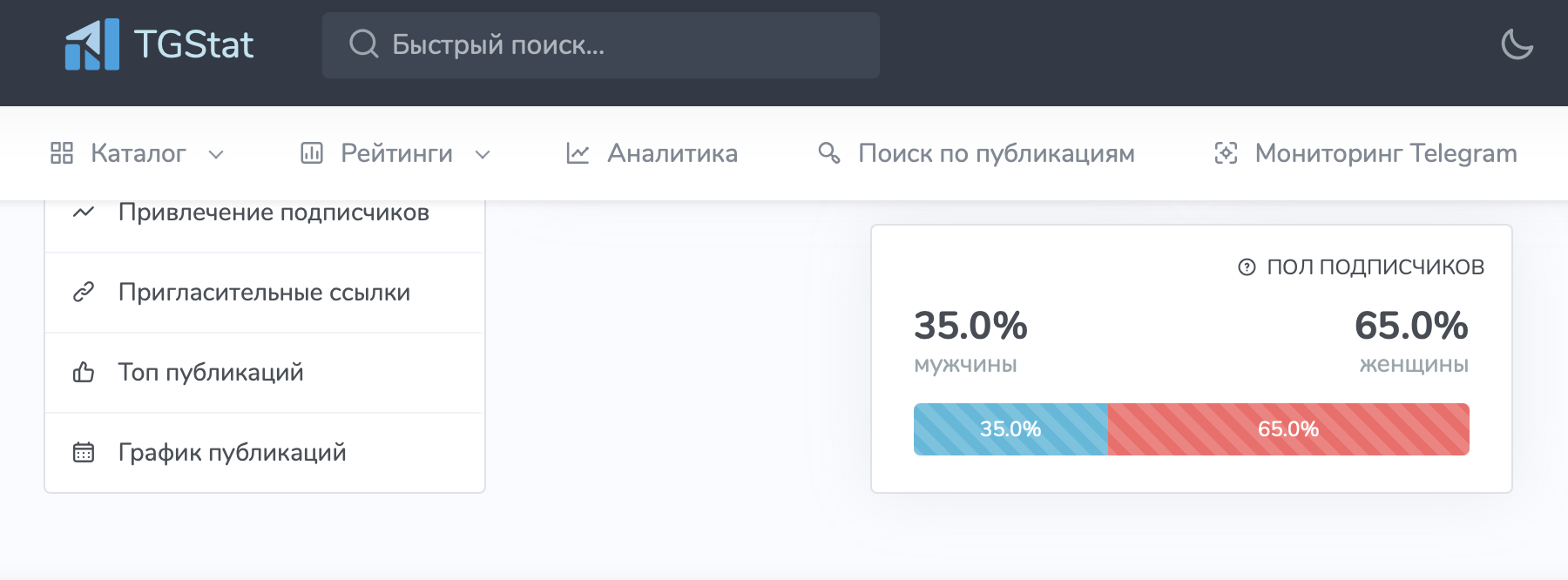Click the calendar icon for График публикаций
The image size is (1568, 580).
[x=84, y=453]
